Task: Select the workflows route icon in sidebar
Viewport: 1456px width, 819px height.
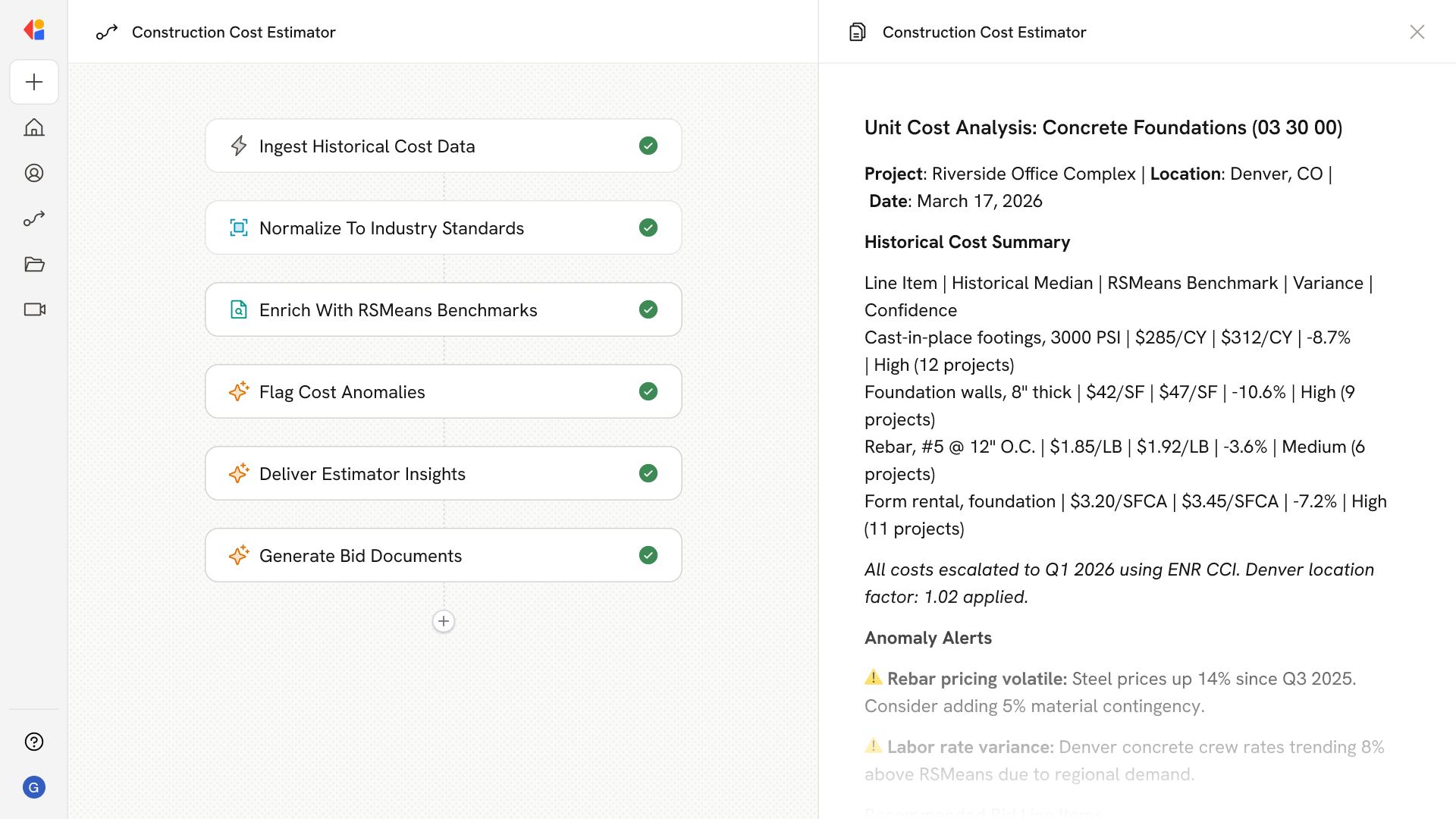Action: point(34,218)
